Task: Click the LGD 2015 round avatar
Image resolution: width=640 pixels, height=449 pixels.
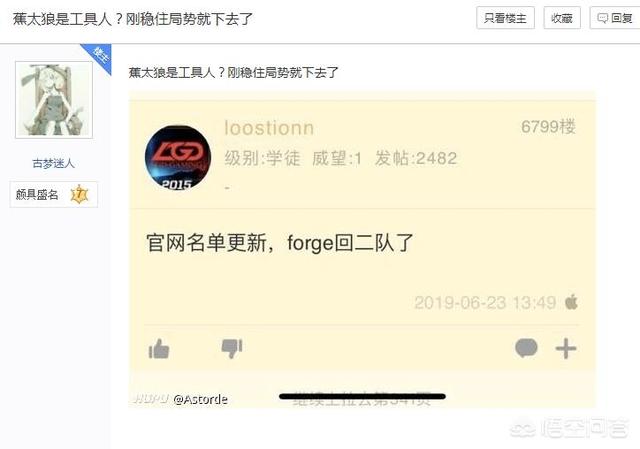Action: (178, 158)
